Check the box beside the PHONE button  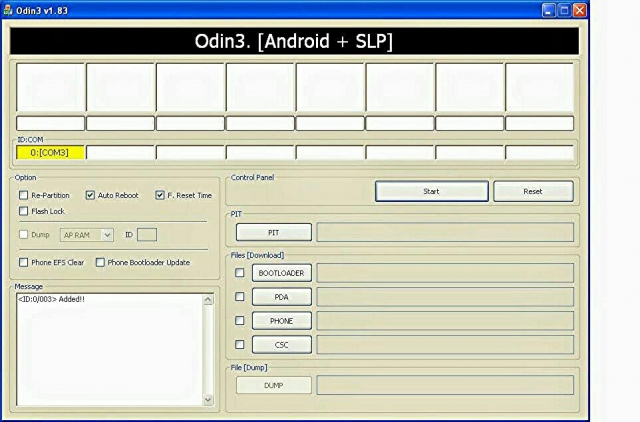[x=239, y=321]
